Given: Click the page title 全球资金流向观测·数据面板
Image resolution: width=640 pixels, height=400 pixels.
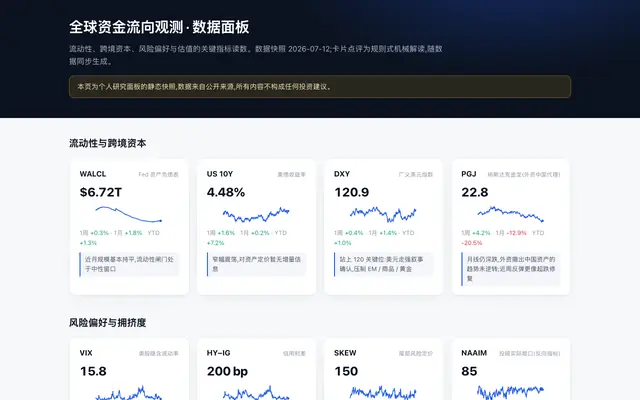Looking at the screenshot, I should point(159,27).
